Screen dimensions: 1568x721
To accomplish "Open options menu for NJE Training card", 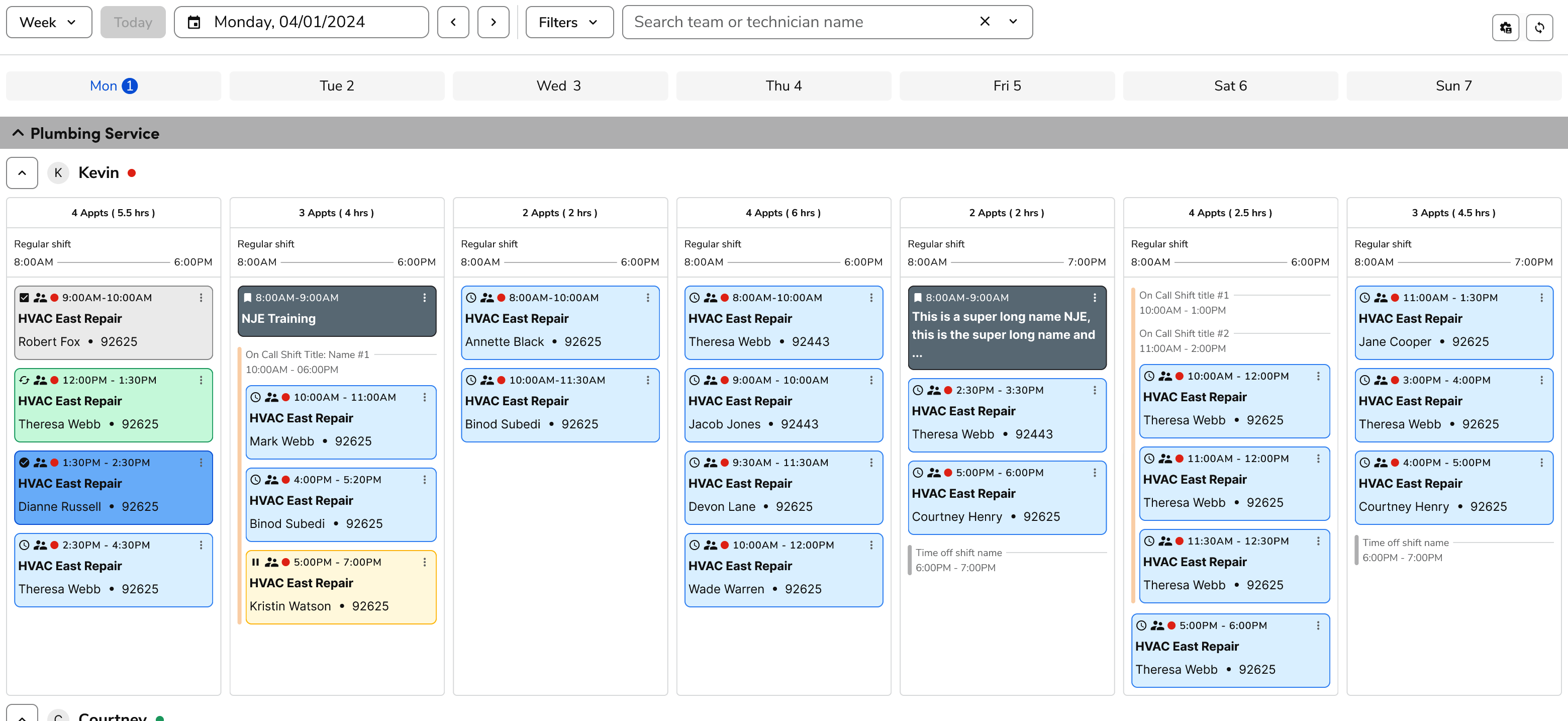I will 424,298.
